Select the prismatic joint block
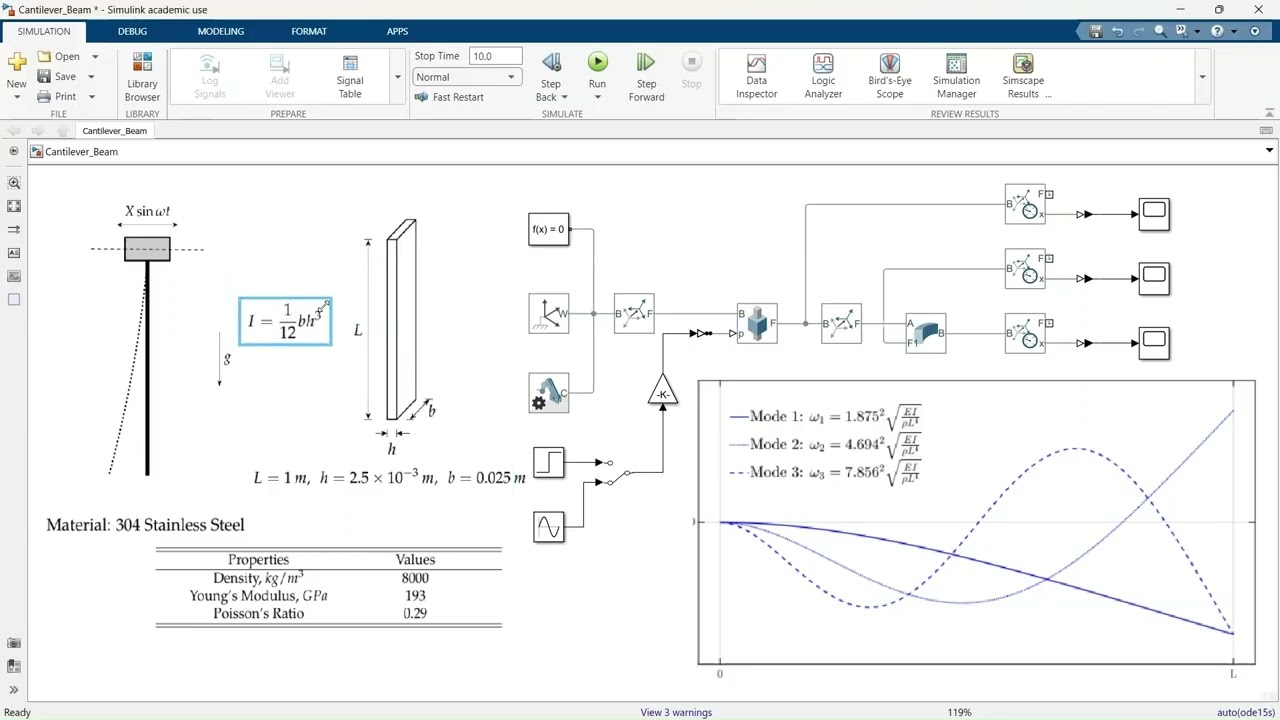The width and height of the screenshot is (1280, 720). [756, 323]
